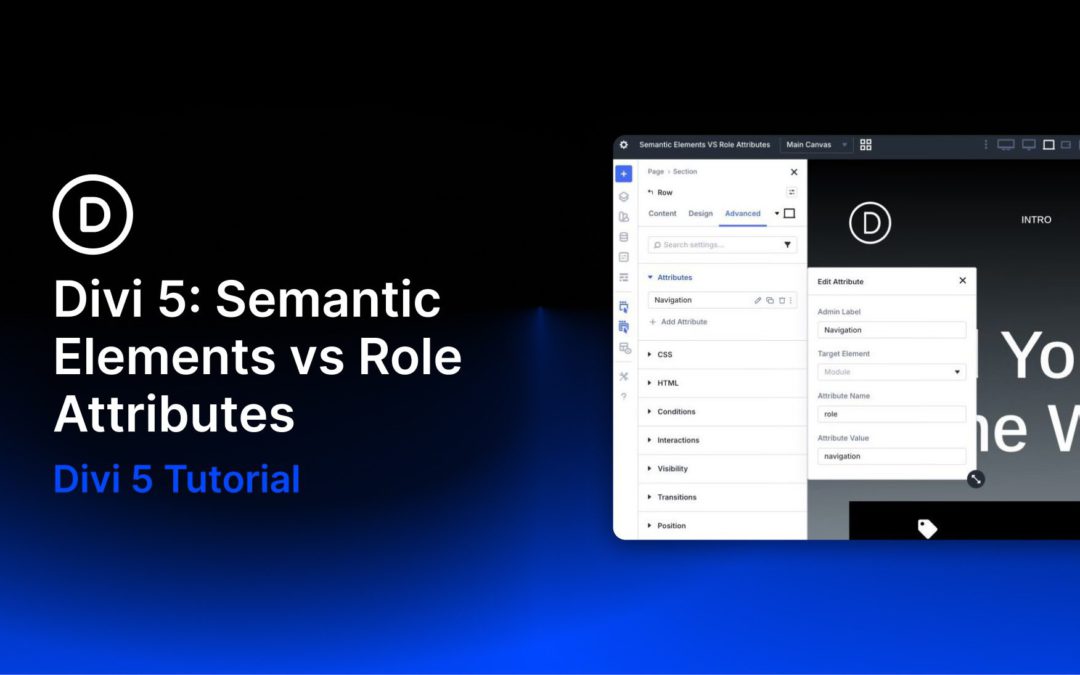Click the Attribute Value field containing navigation
The height and width of the screenshot is (675, 1080).
(891, 456)
